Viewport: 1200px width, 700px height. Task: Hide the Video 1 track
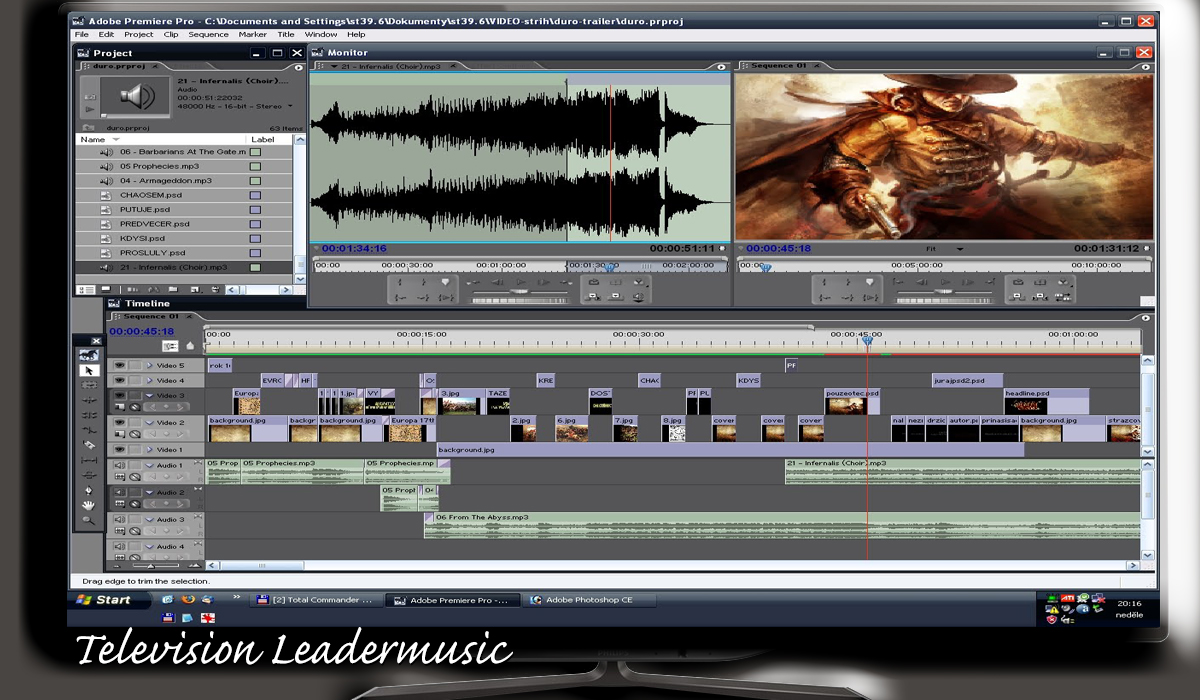pyautogui.click(x=120, y=450)
